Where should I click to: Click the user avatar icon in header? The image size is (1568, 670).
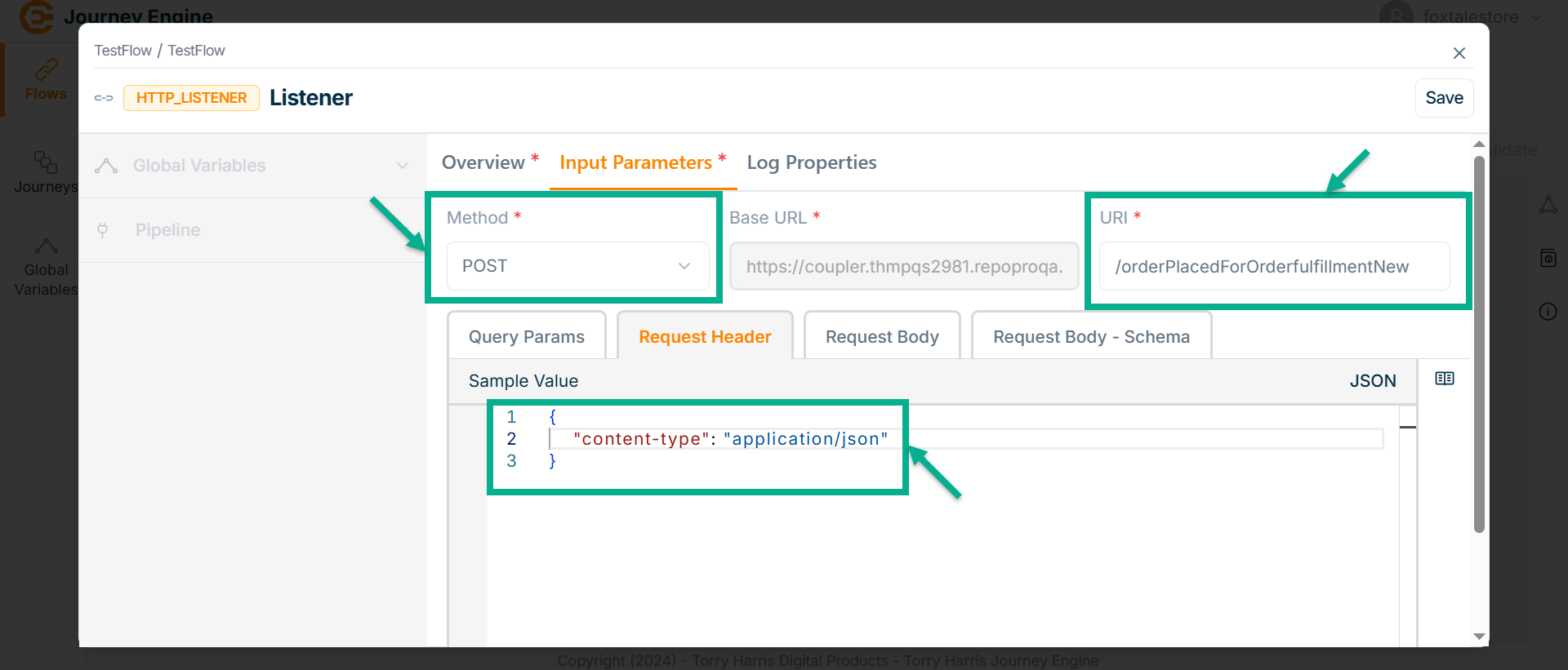pos(1396,16)
